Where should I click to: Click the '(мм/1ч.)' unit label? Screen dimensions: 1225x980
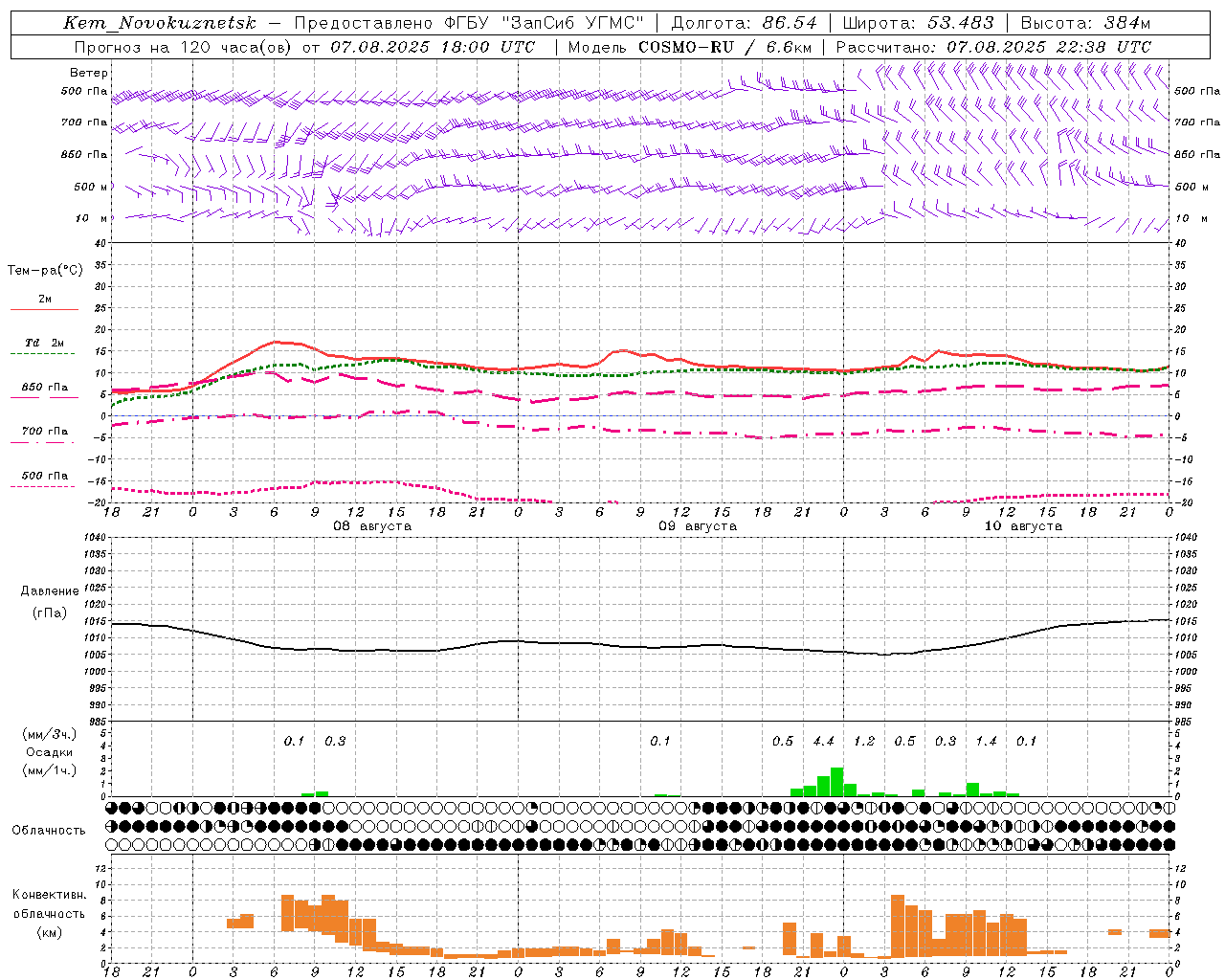(50, 770)
